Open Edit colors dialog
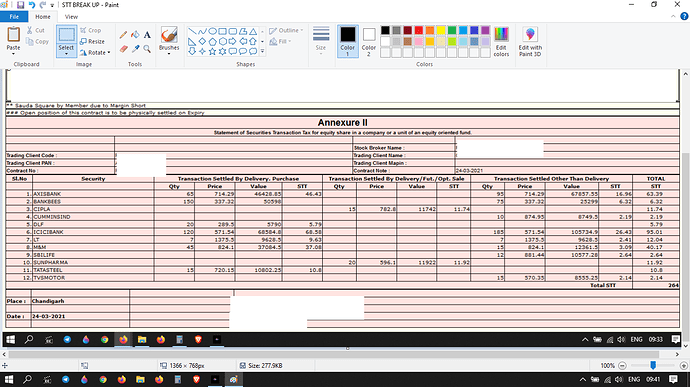The image size is (690, 387). 501,41
